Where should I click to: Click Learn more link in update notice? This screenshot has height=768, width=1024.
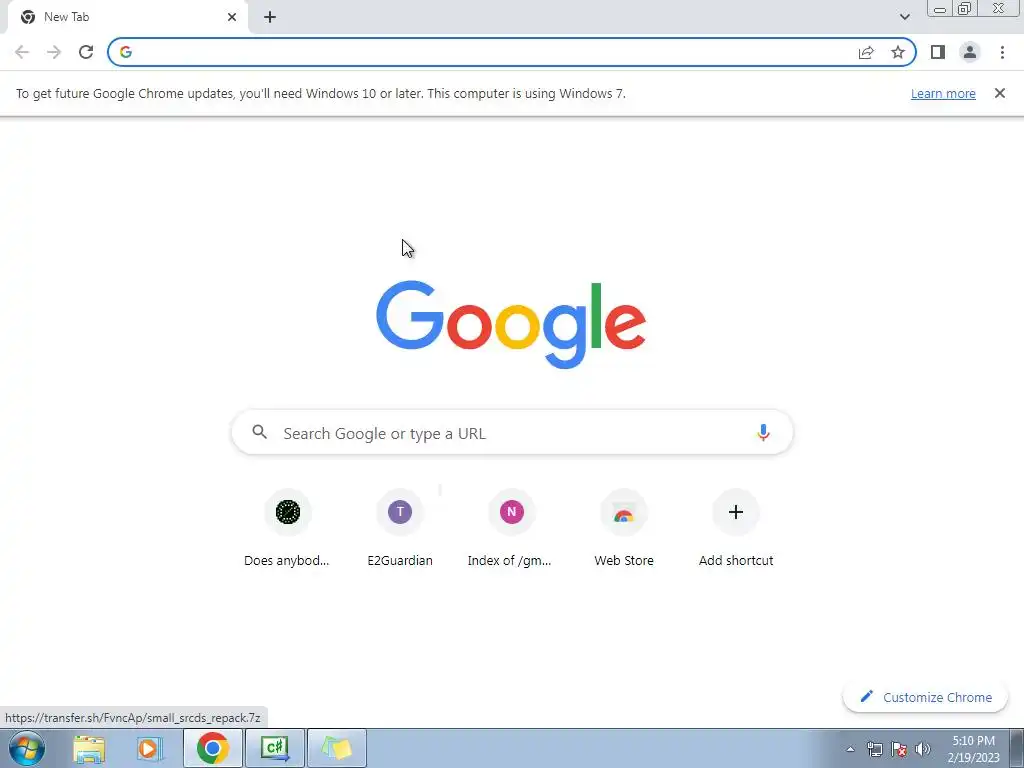pyautogui.click(x=943, y=93)
